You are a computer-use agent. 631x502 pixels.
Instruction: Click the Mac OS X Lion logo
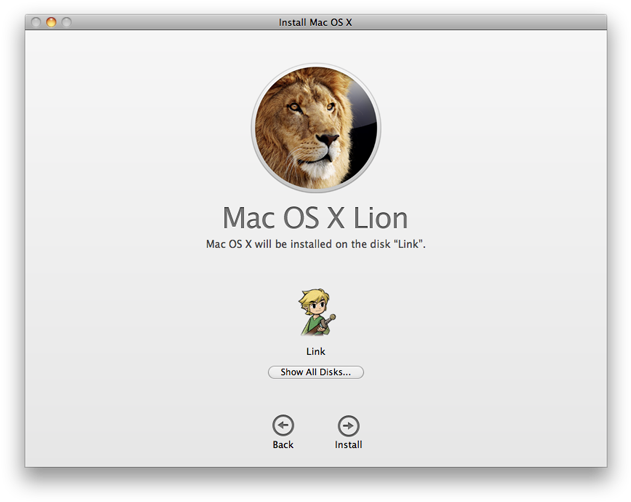(316, 128)
